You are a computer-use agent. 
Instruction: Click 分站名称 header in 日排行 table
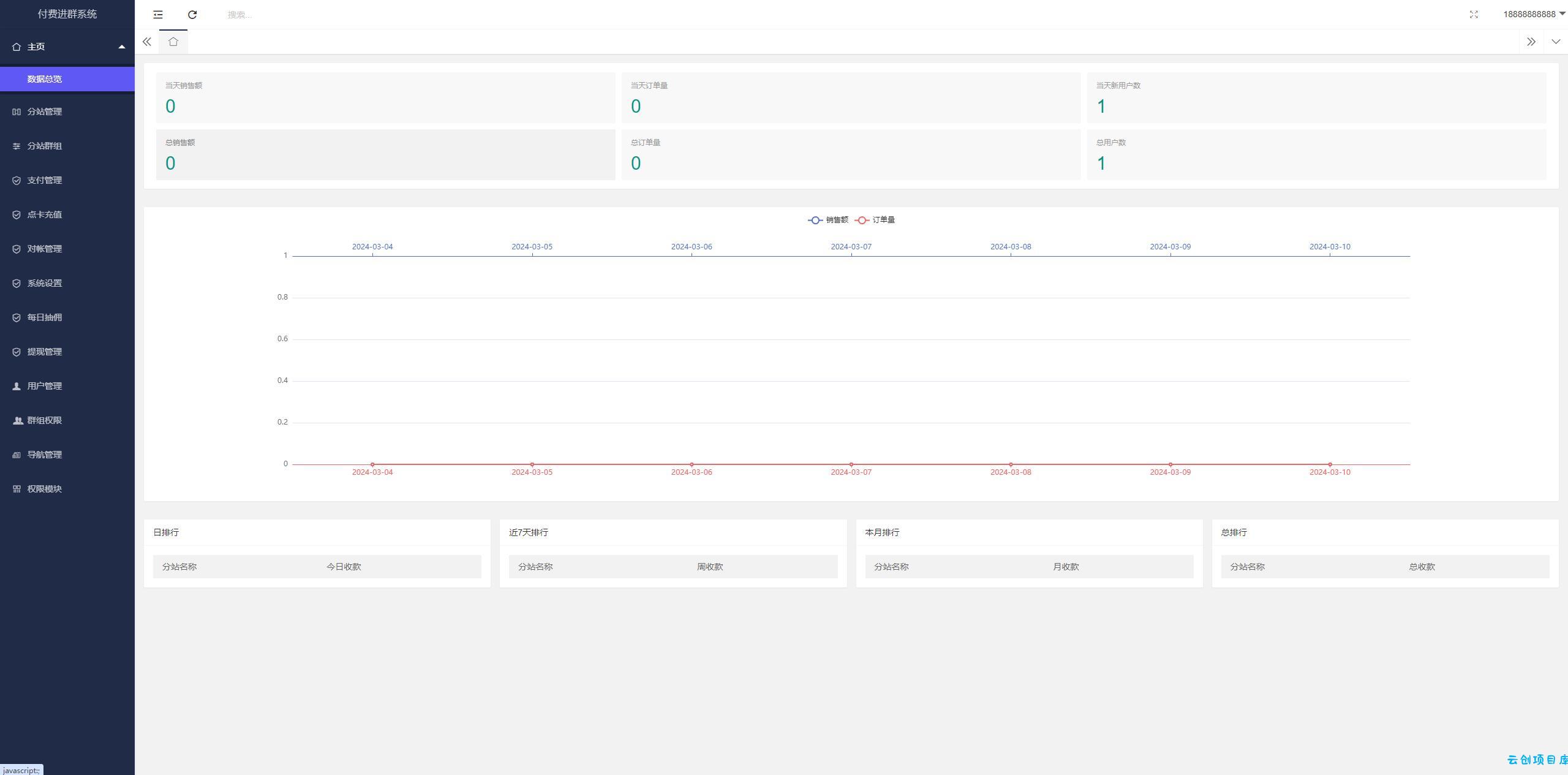pos(179,567)
